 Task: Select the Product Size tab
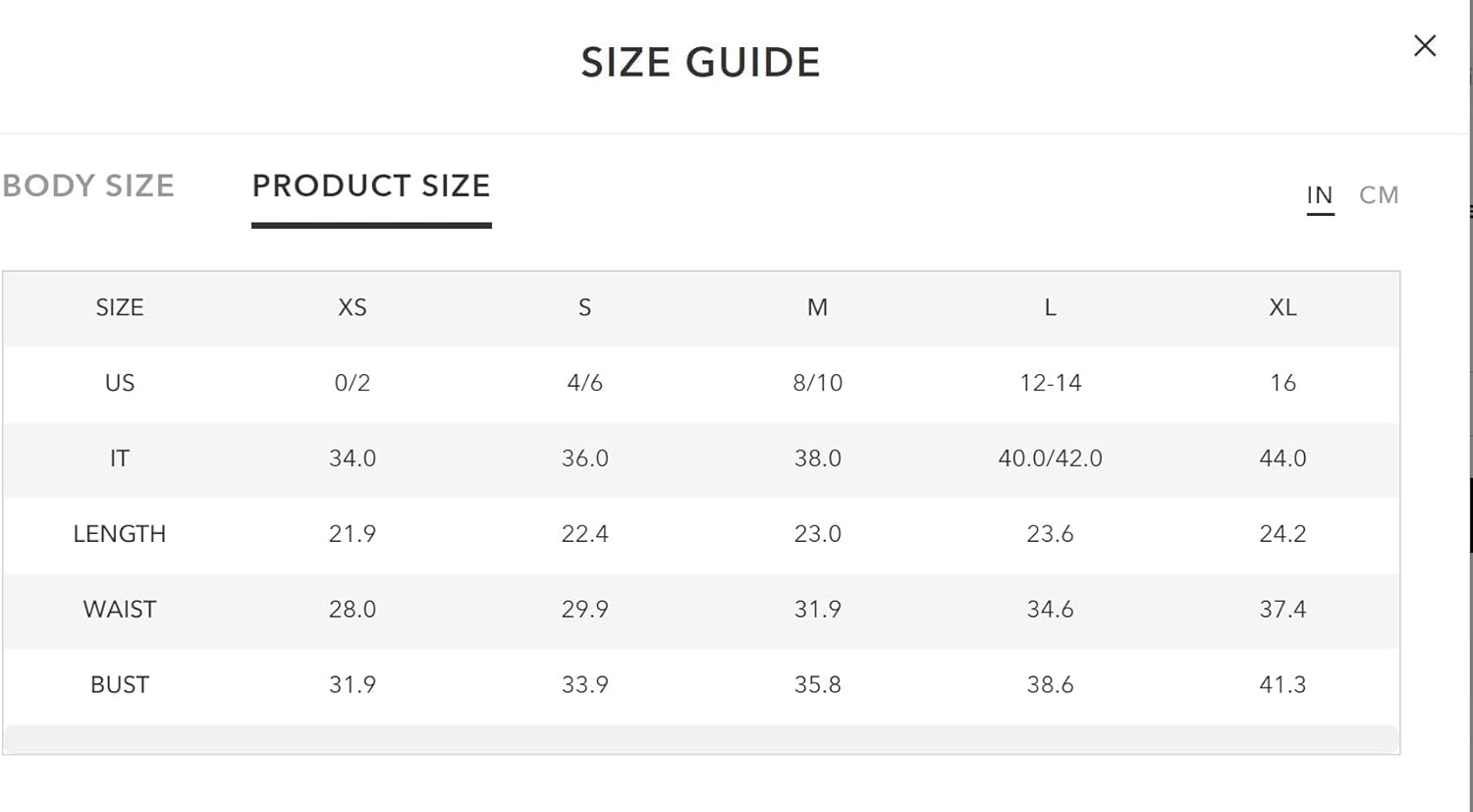pyautogui.click(x=371, y=186)
